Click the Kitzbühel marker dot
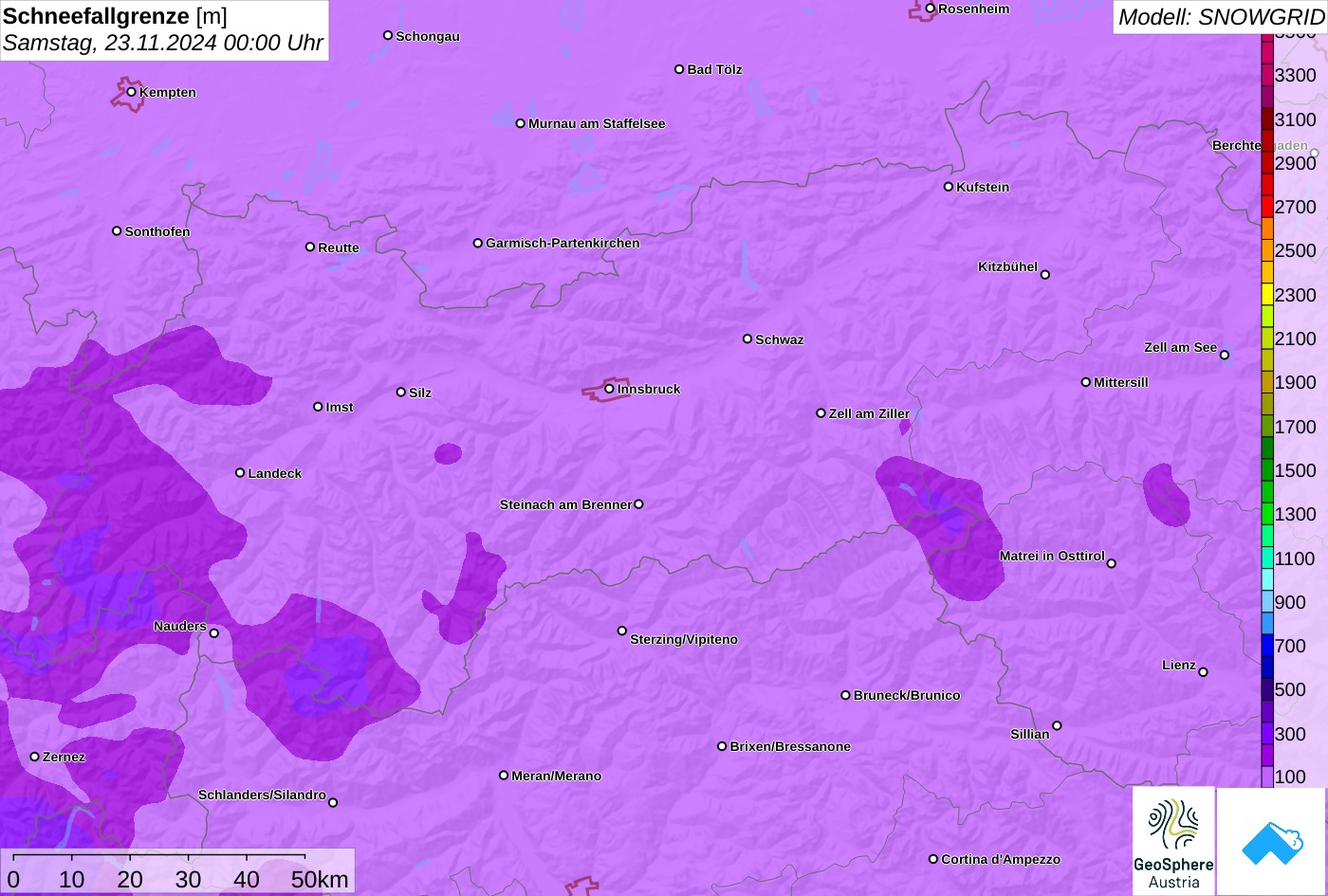This screenshot has height=896, width=1328. [x=1045, y=275]
